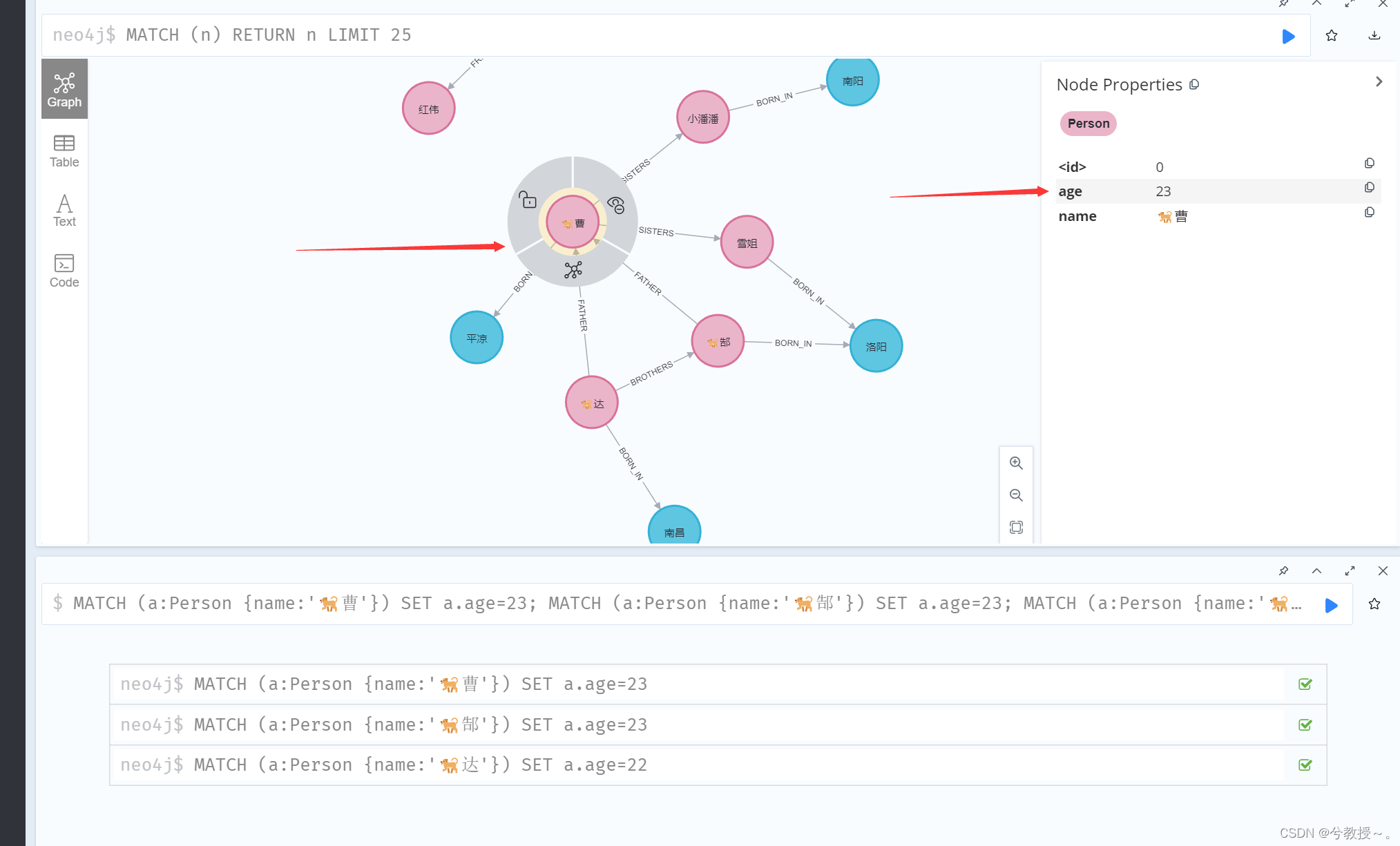The image size is (1400, 846).
Task: Switch to Table view
Action: tap(64, 151)
